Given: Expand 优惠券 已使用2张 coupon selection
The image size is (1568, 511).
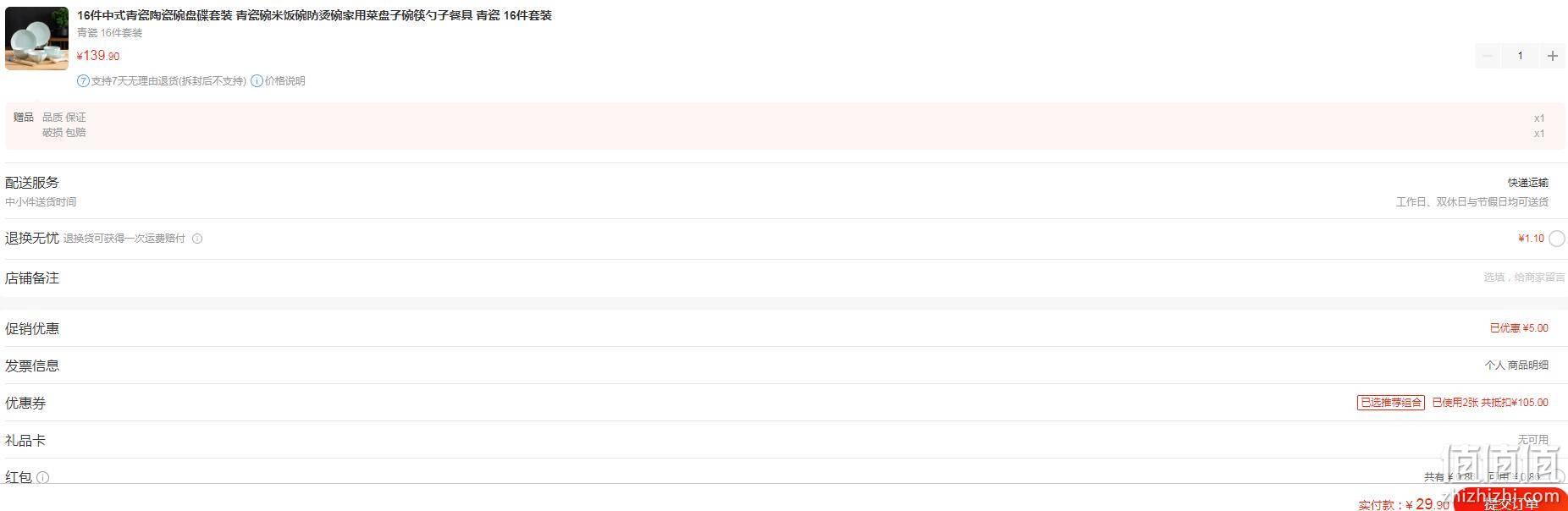Looking at the screenshot, I should pos(1490,403).
